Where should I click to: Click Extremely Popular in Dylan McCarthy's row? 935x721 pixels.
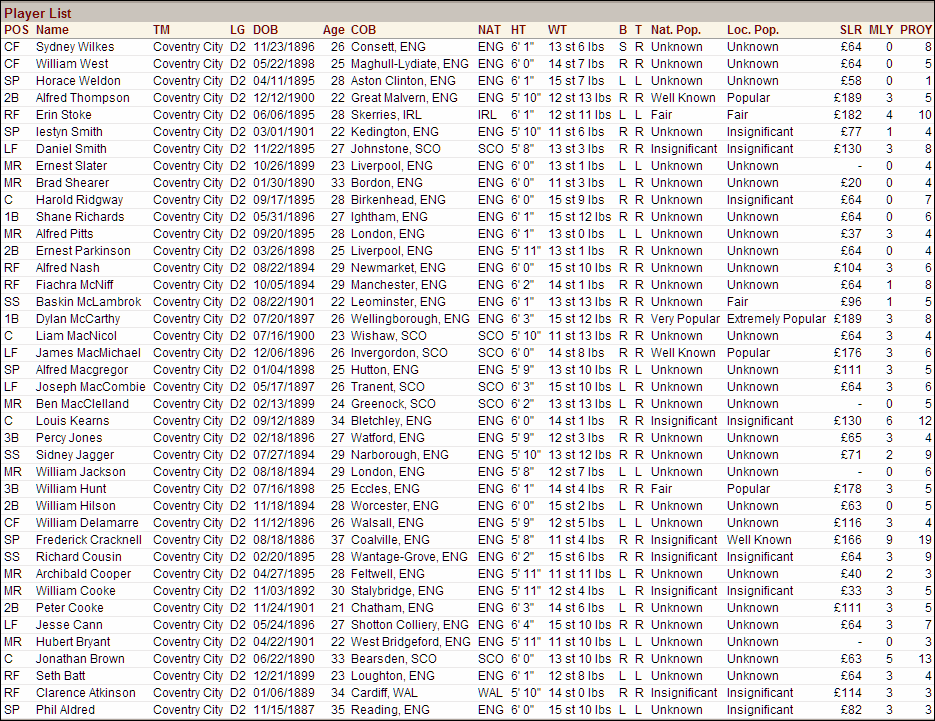click(x=776, y=319)
